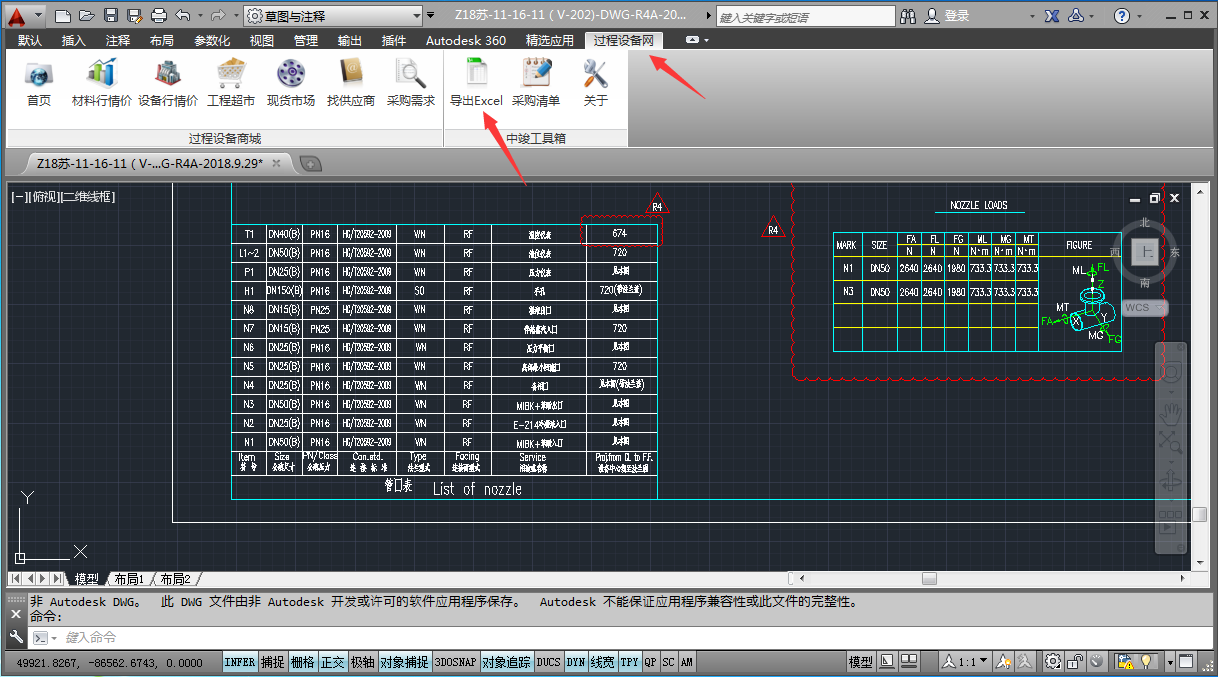Viewport: 1218px width, 677px height.
Task: Open the AutoCAD application menu logo
Action: click(18, 15)
